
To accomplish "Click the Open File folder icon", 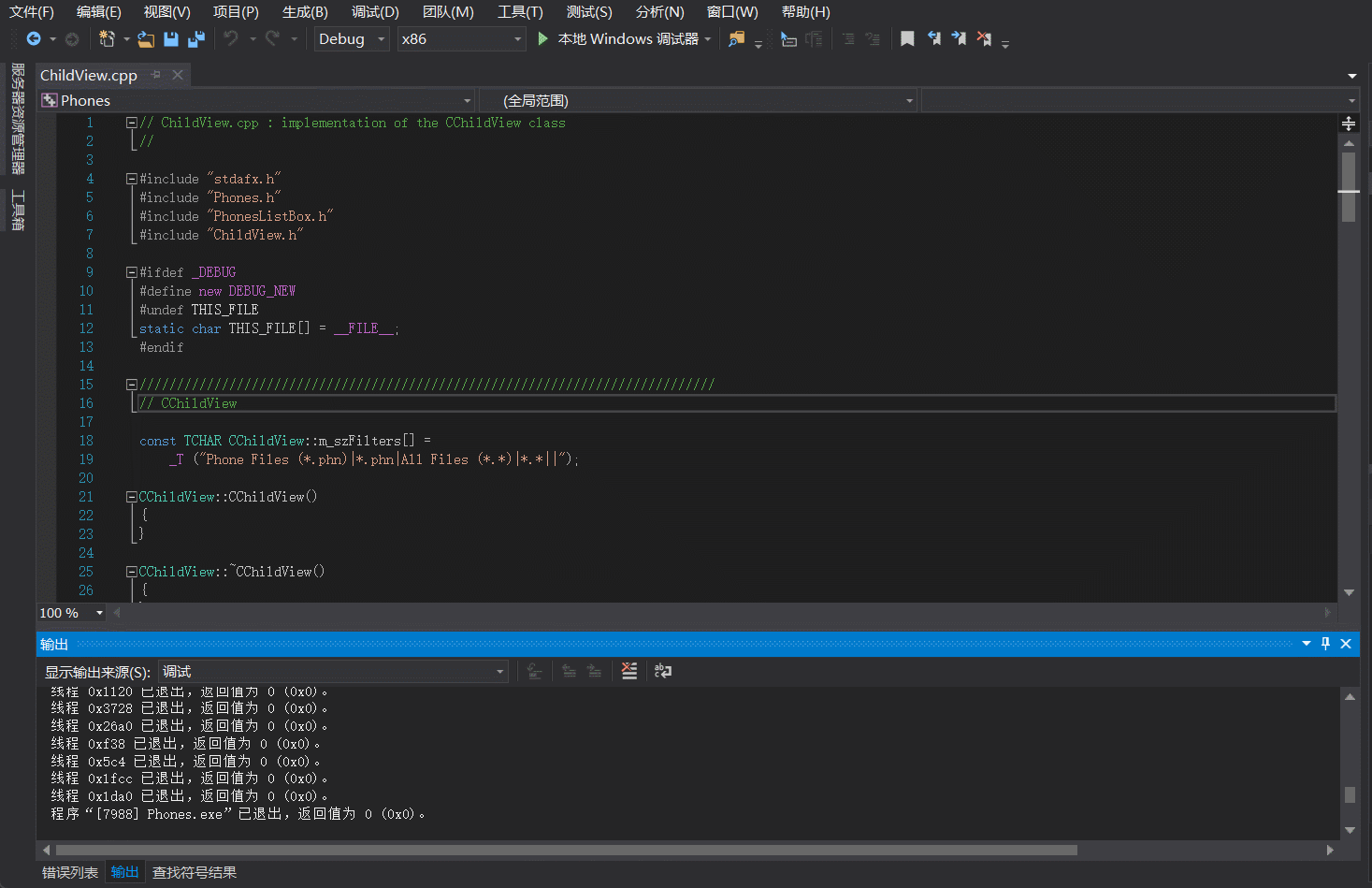I will [x=146, y=38].
